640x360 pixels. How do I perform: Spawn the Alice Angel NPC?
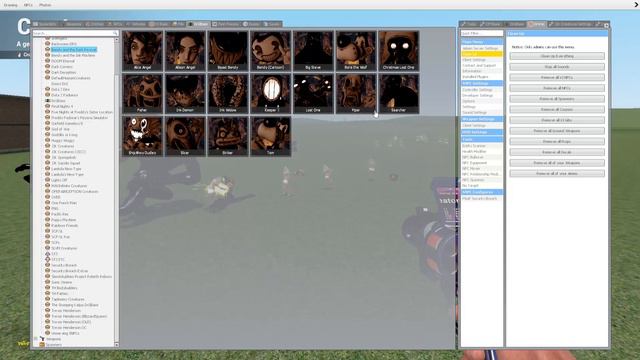(142, 51)
